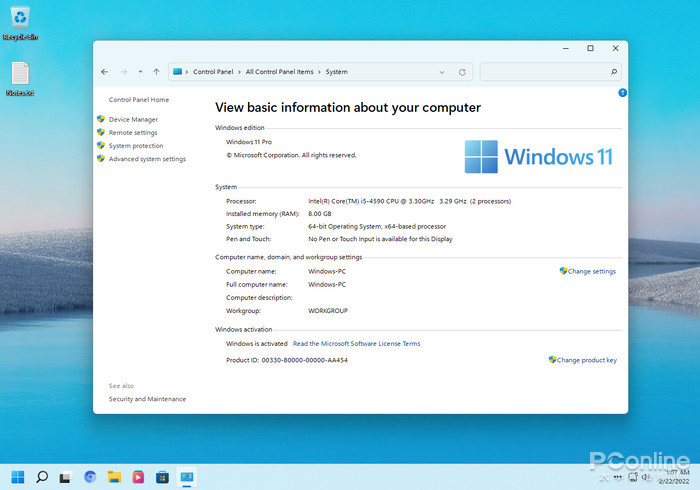The height and width of the screenshot is (490, 700).
Task: Maximize the System window
Action: pyautogui.click(x=590, y=48)
